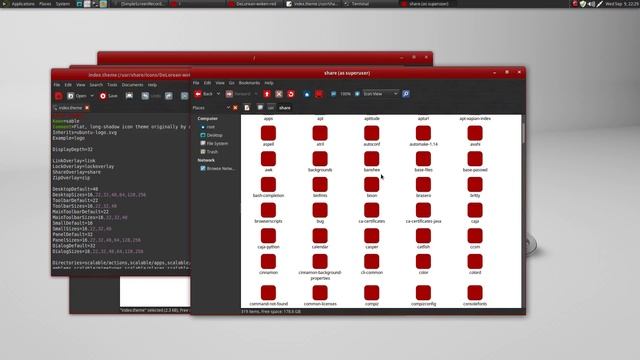Click the share path button

click(285, 108)
